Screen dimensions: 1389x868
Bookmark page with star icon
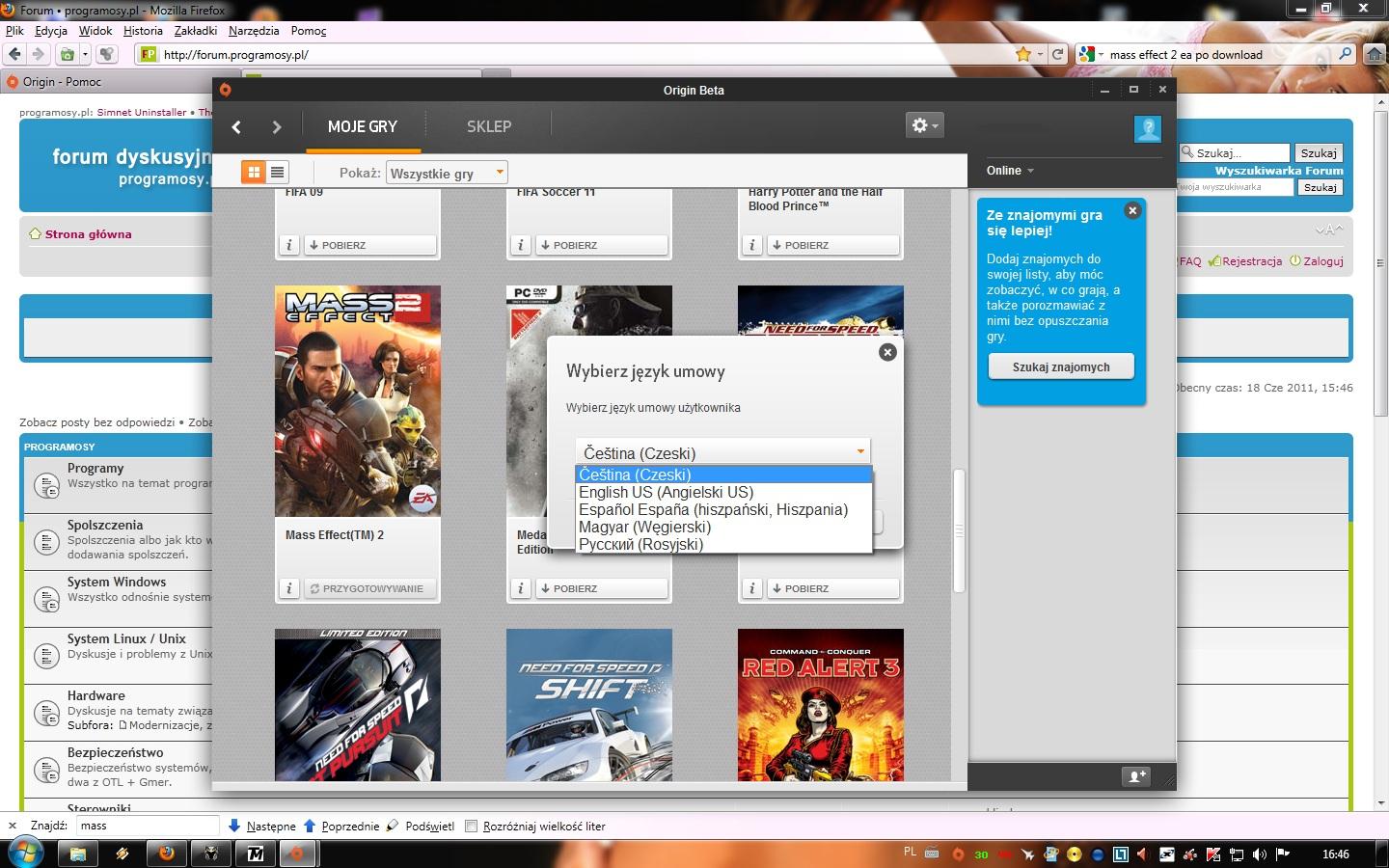click(x=1023, y=54)
